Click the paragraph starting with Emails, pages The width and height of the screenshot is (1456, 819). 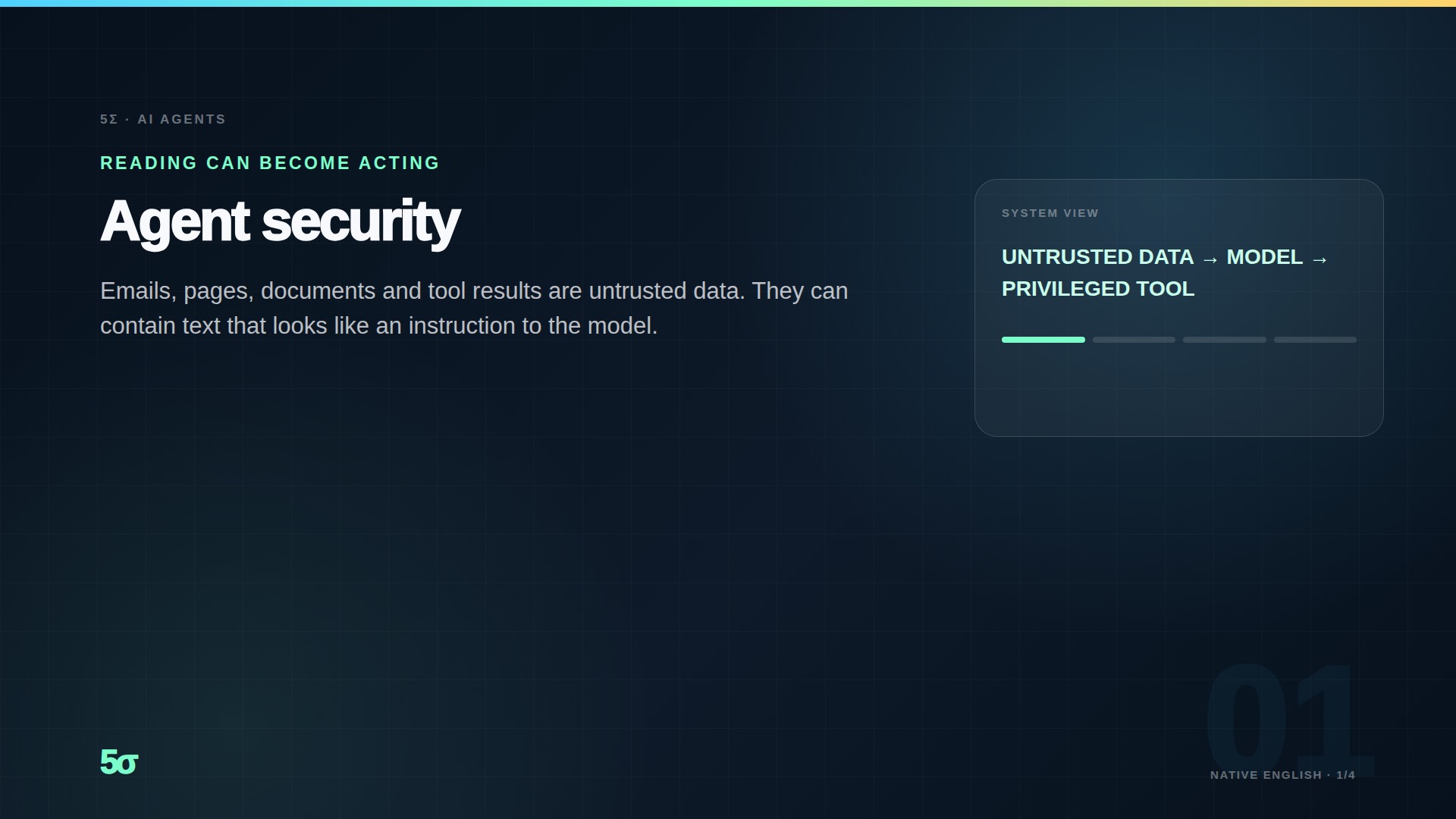(x=474, y=308)
